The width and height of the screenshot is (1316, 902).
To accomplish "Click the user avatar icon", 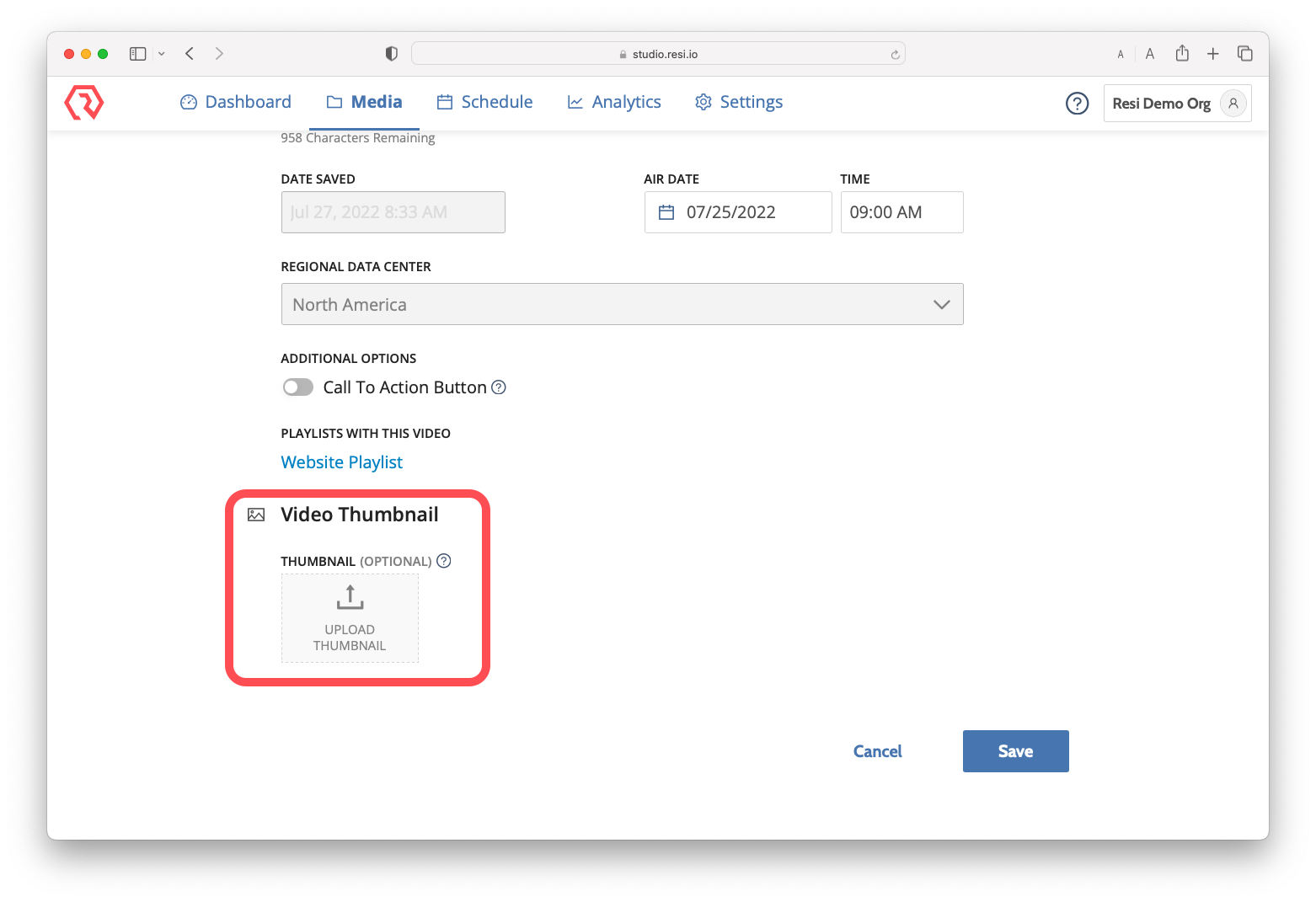I will [x=1233, y=103].
